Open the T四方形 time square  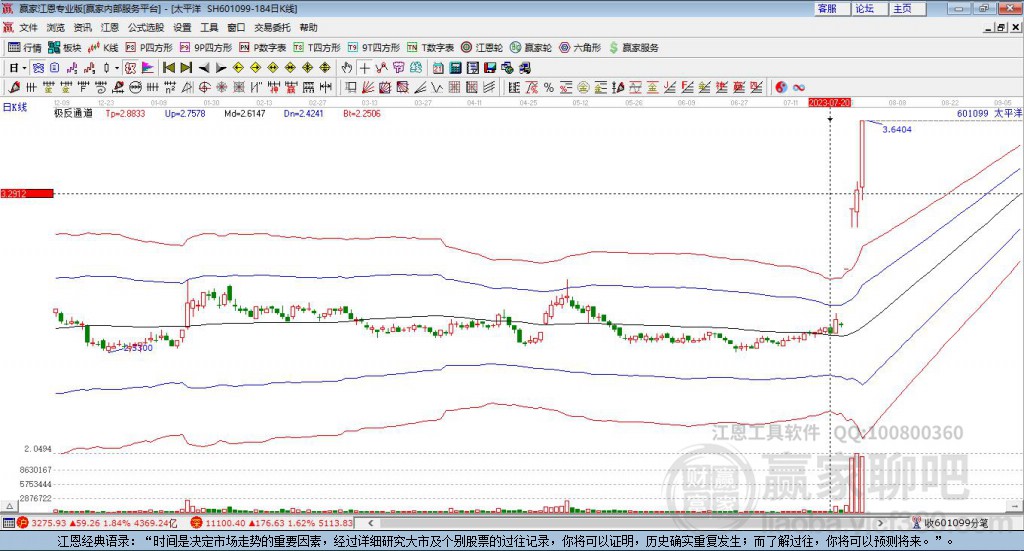pos(317,48)
